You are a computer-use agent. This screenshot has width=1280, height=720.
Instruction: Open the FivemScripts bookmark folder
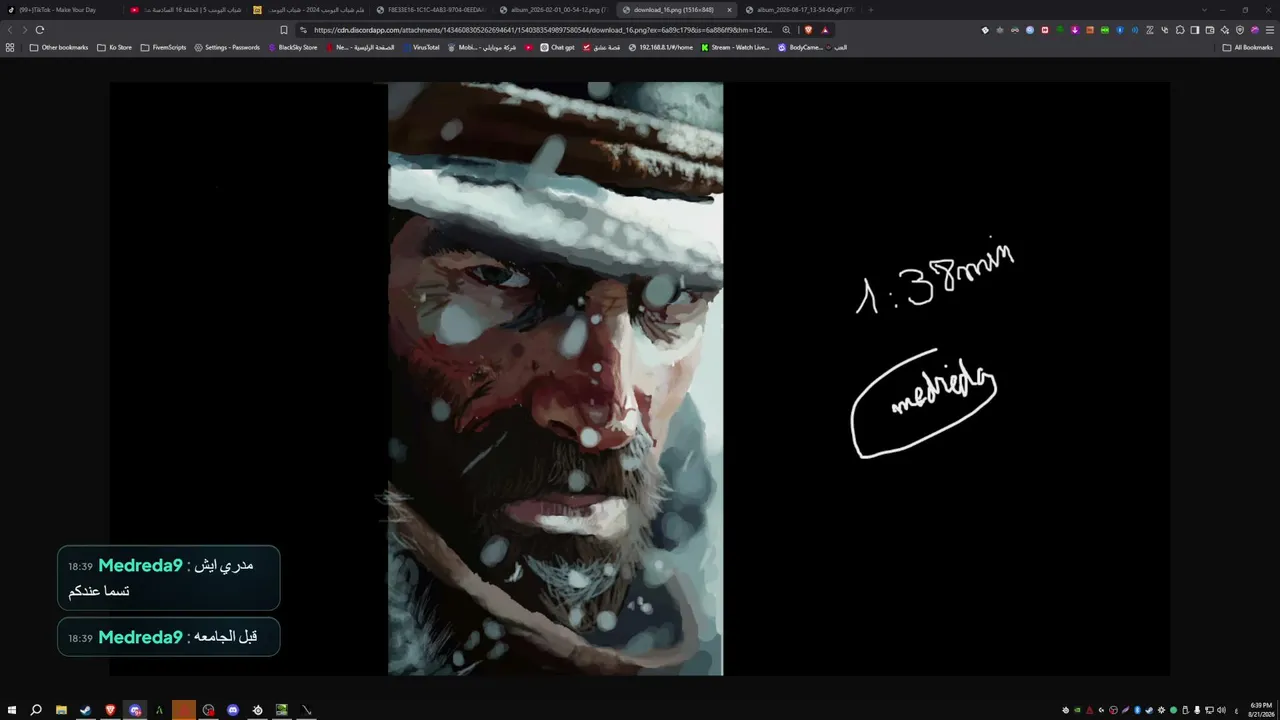[163, 47]
